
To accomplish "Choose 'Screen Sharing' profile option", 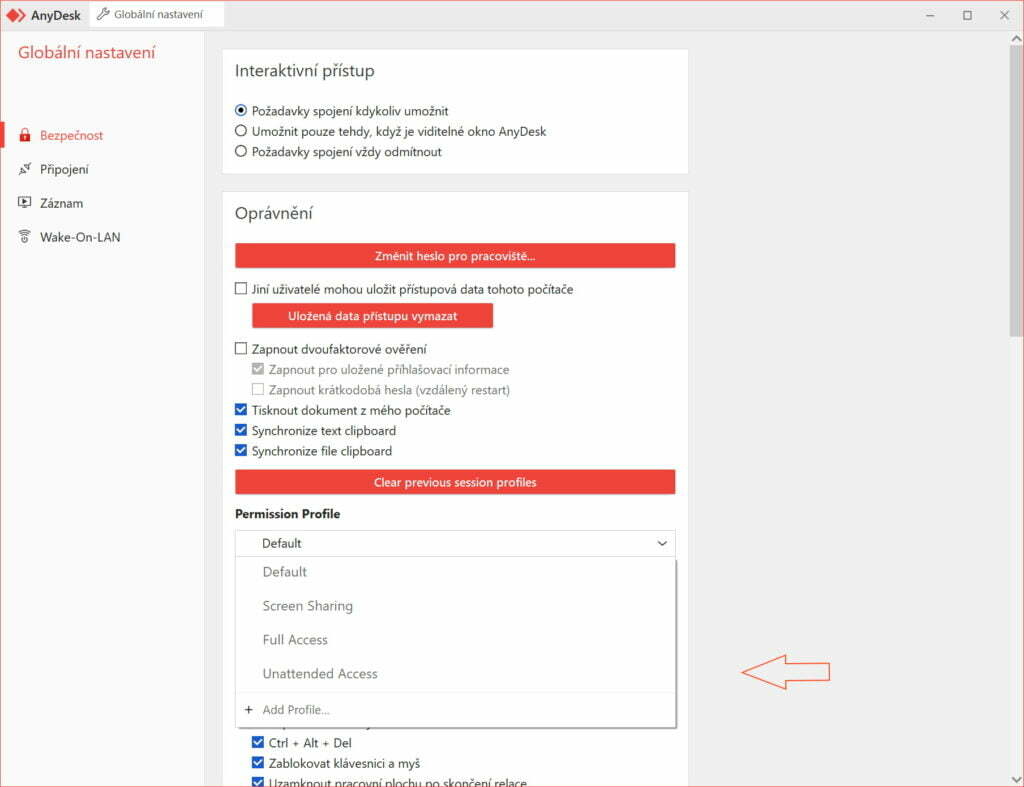I will click(x=455, y=605).
